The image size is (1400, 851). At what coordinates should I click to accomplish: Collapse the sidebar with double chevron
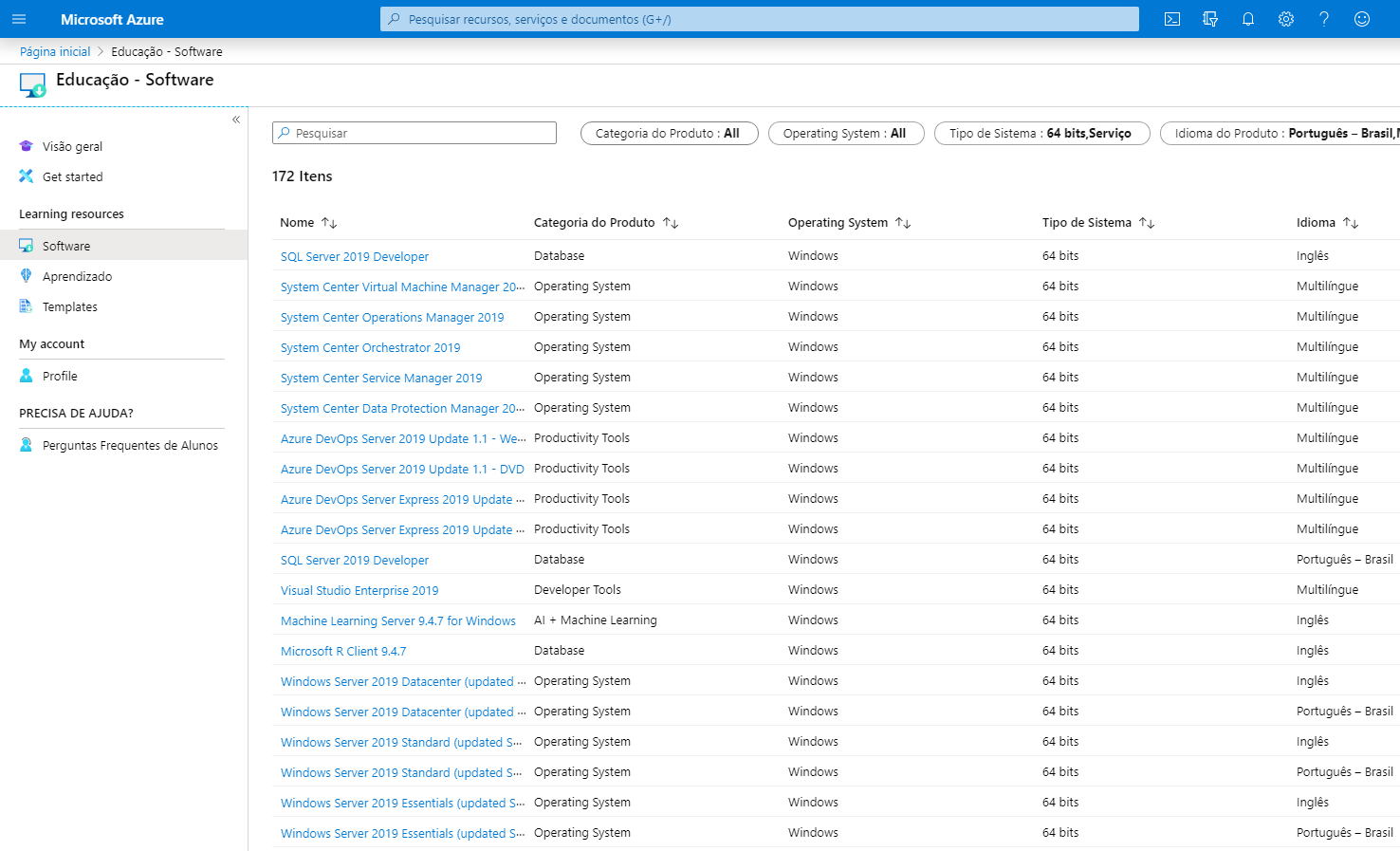coord(236,120)
